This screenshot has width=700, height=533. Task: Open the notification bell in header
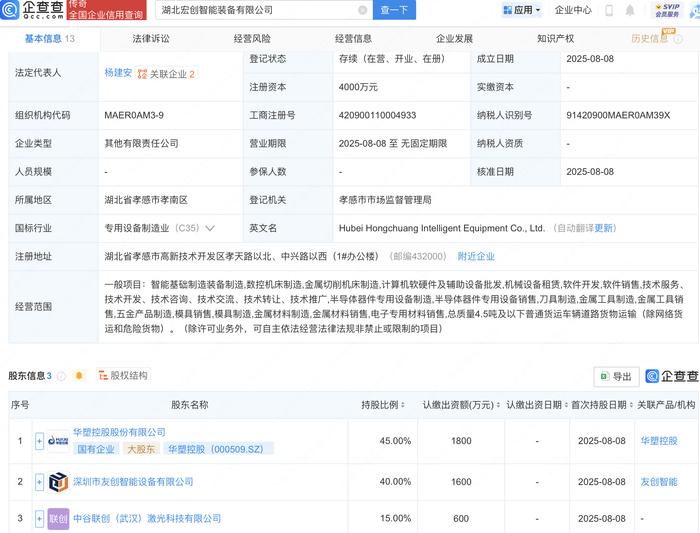[629, 10]
